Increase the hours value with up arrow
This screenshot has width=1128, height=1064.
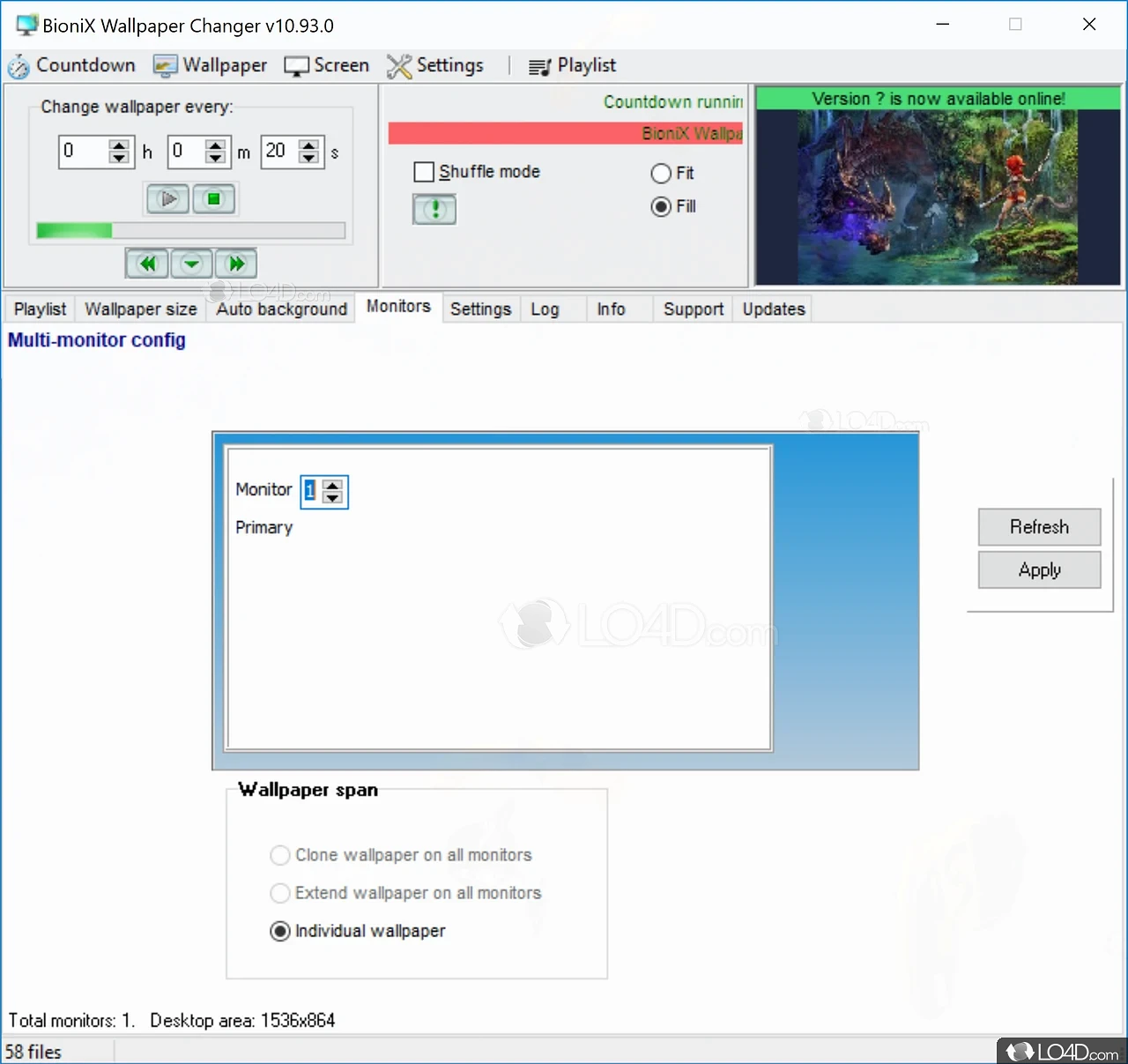(119, 145)
